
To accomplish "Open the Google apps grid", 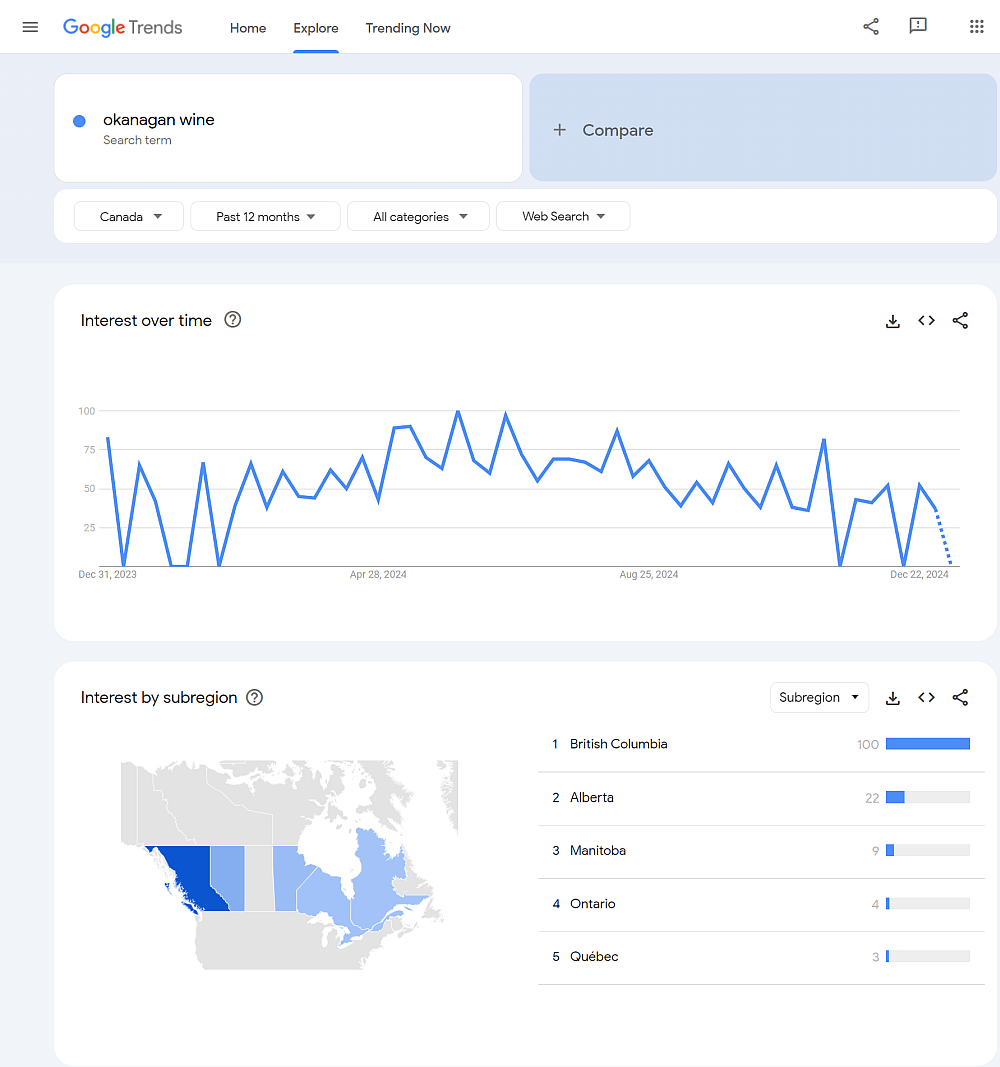I will click(977, 27).
